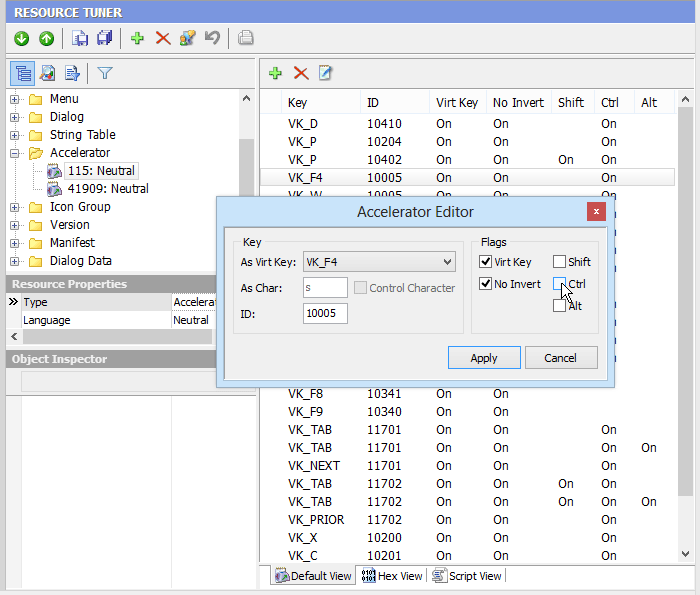This screenshot has height=595, width=700.
Task: Close the Accelerator Editor dialog
Action: (x=596, y=212)
